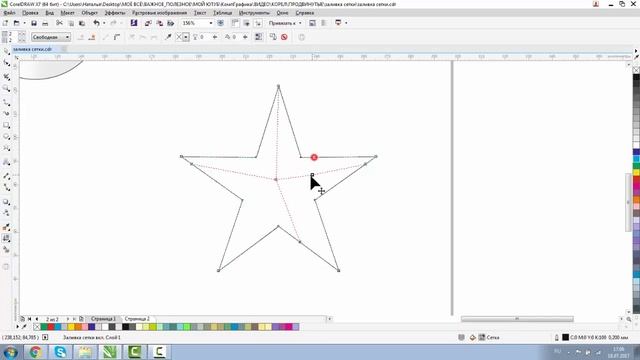Toggle the Smooth mesh color button

pos(258,37)
